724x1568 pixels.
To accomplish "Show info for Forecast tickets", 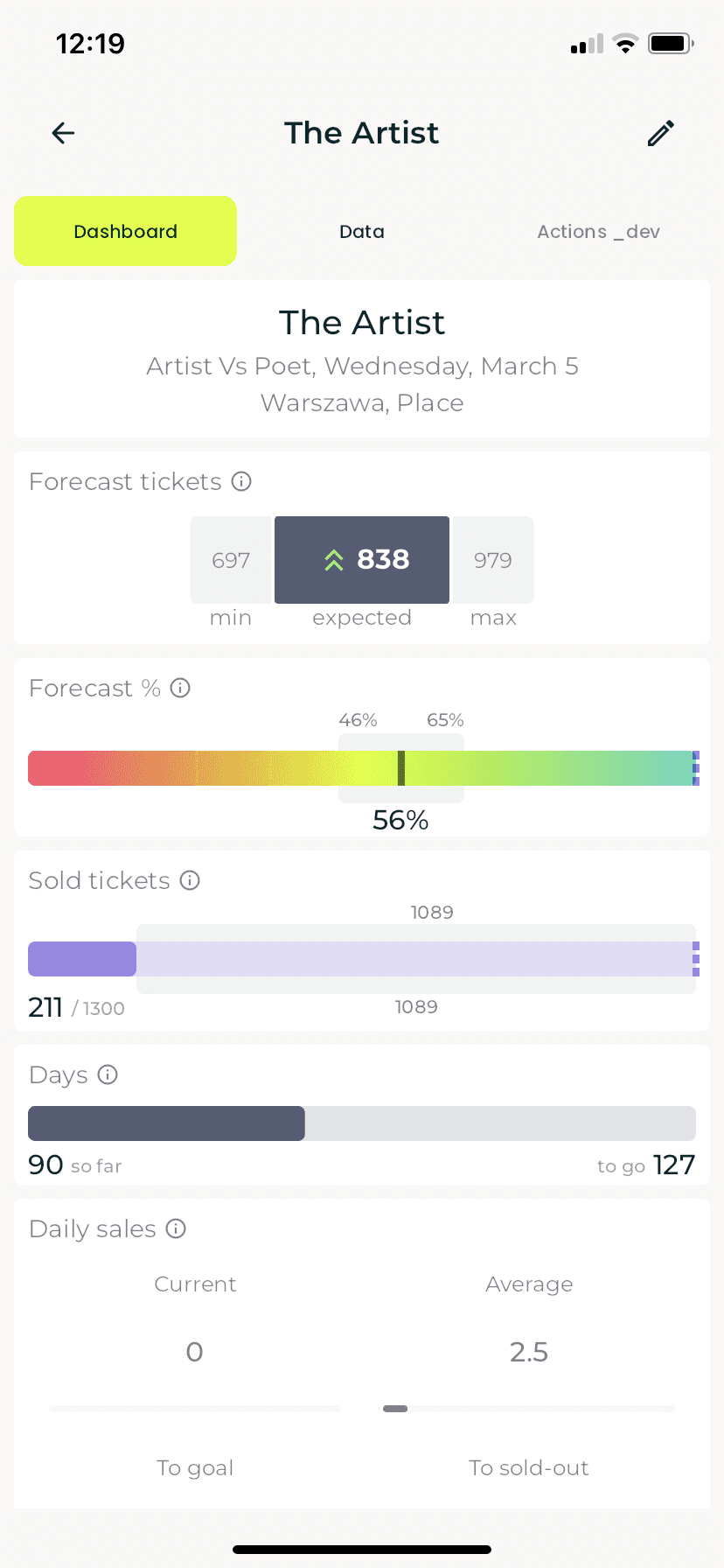I will pyautogui.click(x=241, y=481).
